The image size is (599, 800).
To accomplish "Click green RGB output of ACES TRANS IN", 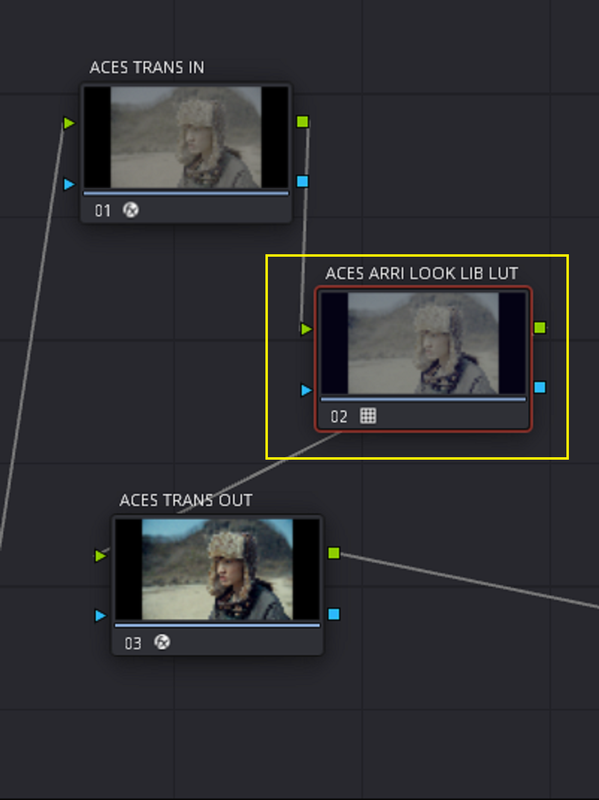I will coord(303,121).
